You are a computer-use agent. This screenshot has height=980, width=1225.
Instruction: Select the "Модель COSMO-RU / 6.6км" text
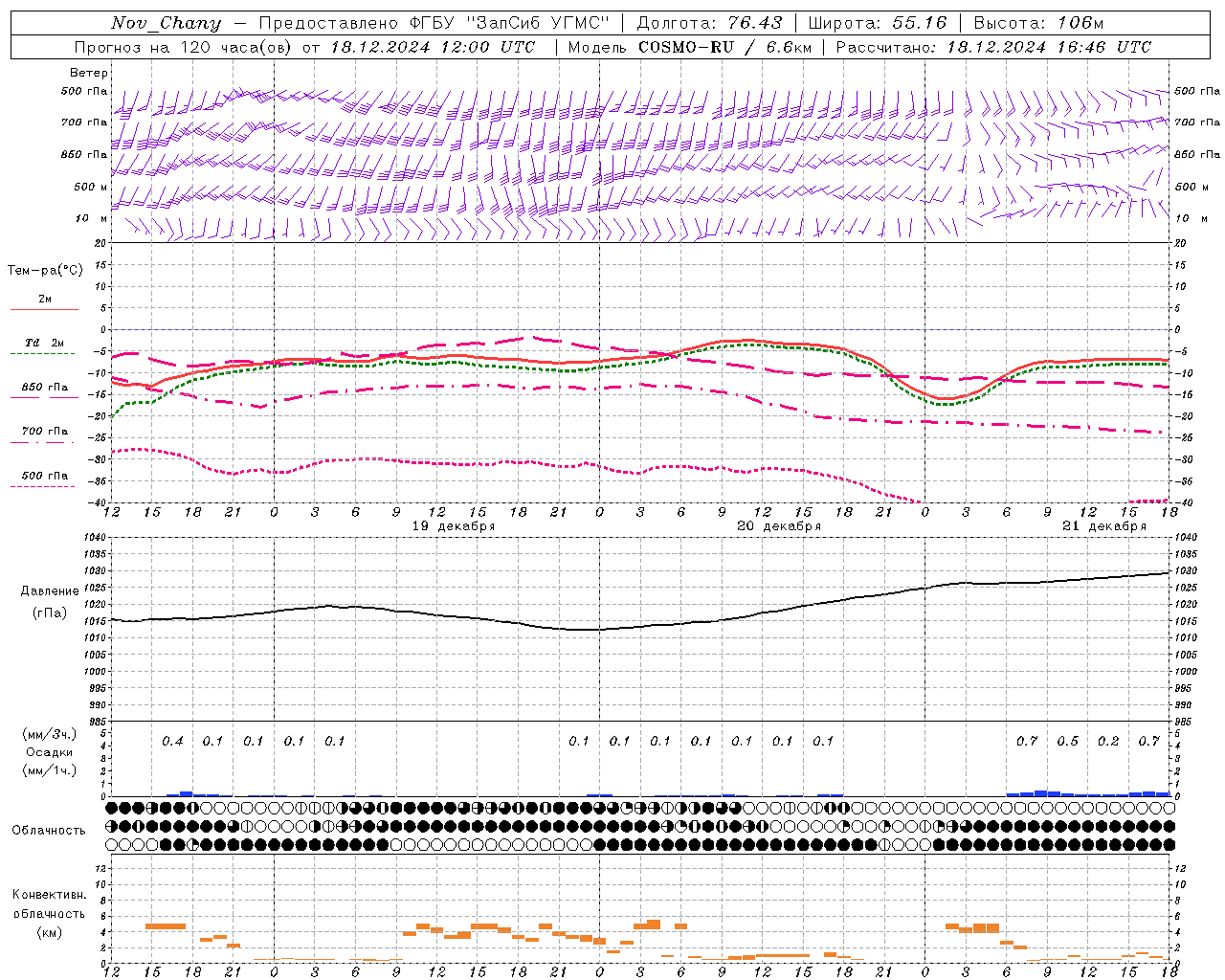(x=689, y=47)
